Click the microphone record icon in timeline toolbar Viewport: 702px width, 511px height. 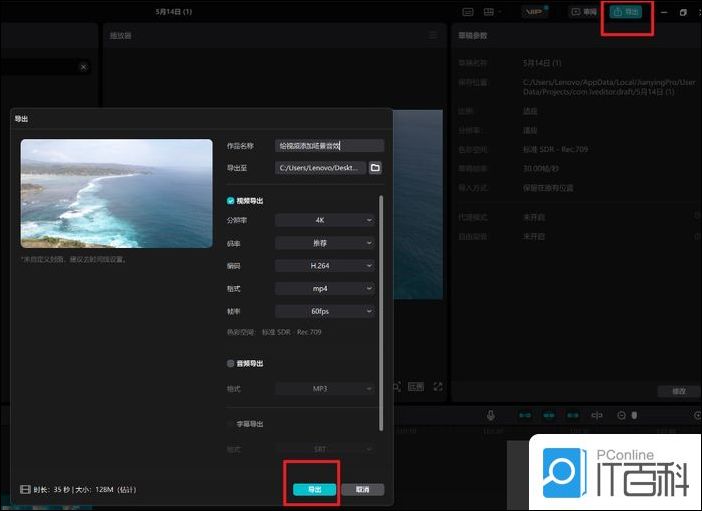[491, 415]
